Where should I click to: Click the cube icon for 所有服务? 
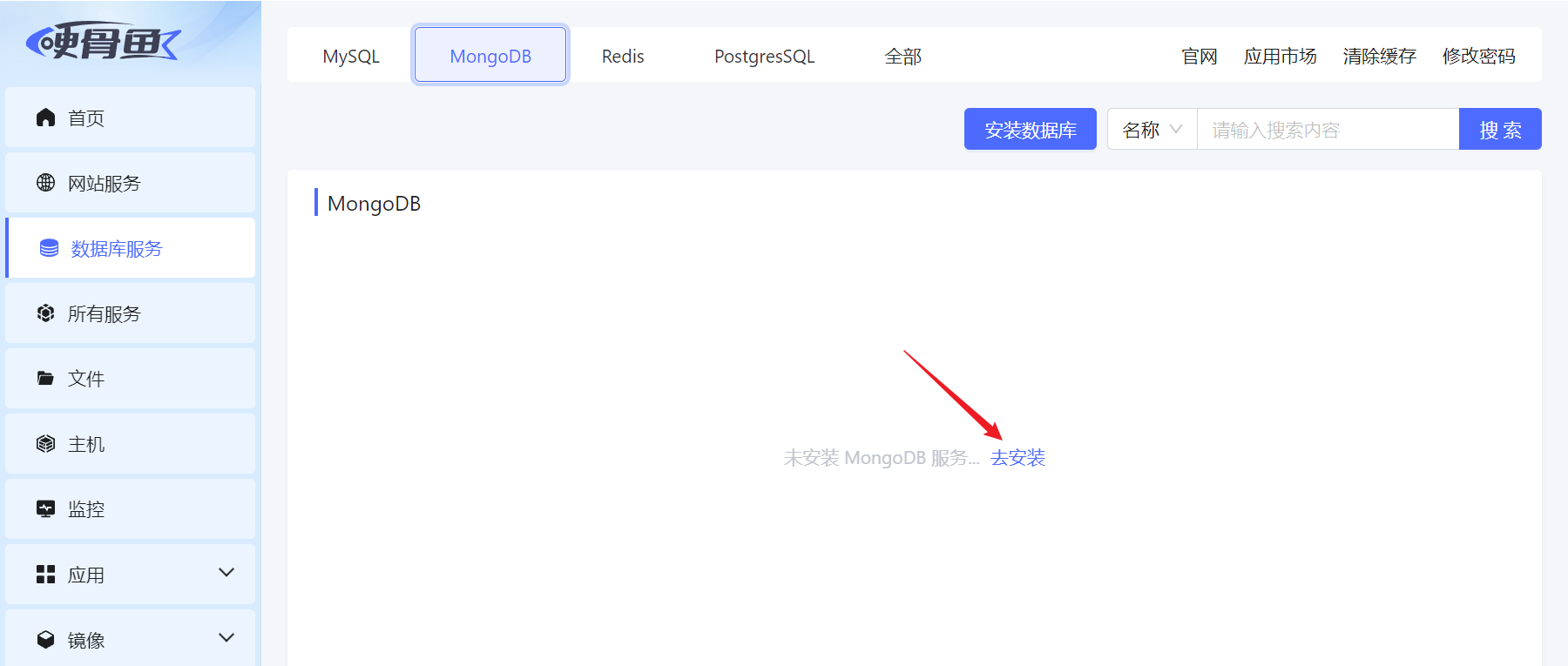click(46, 313)
